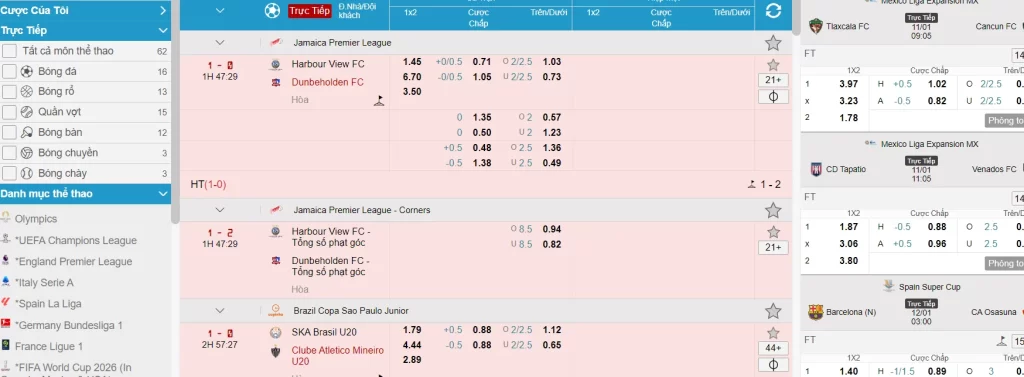1024x377 pixels.
Task: Open 21+ more markets for Harbour View
Action: (773, 80)
